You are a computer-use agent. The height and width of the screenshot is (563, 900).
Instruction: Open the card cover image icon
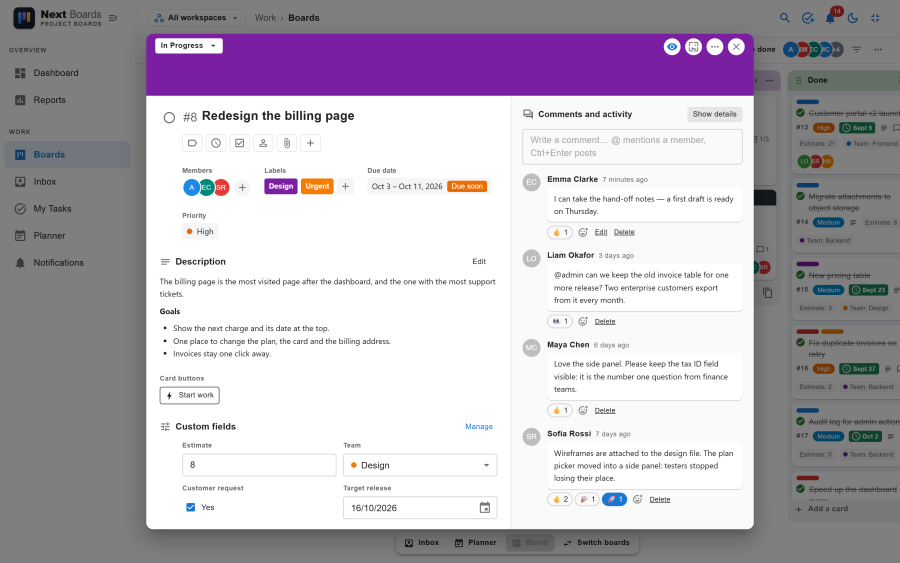pos(693,47)
